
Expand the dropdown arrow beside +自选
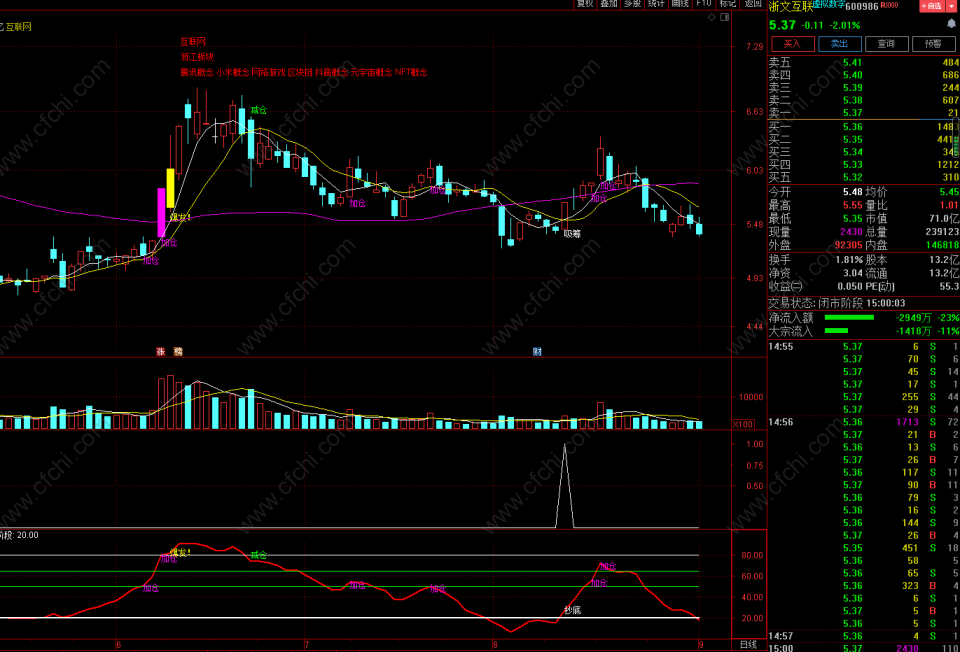point(951,6)
